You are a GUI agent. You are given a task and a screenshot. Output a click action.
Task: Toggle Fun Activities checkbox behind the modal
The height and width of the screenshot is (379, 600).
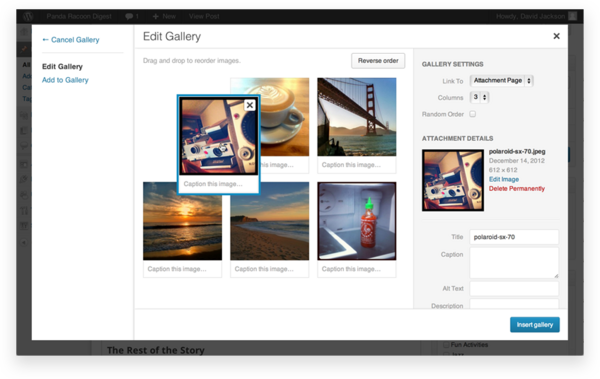point(446,345)
